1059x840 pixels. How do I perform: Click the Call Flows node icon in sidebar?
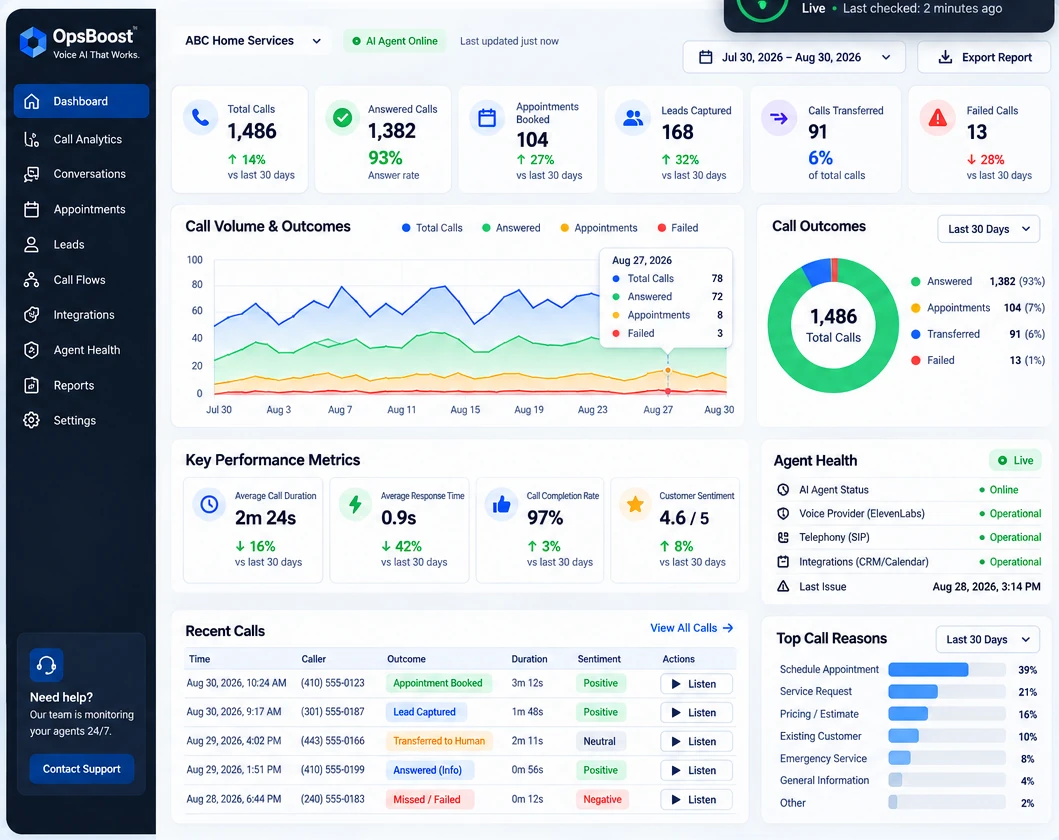point(31,280)
